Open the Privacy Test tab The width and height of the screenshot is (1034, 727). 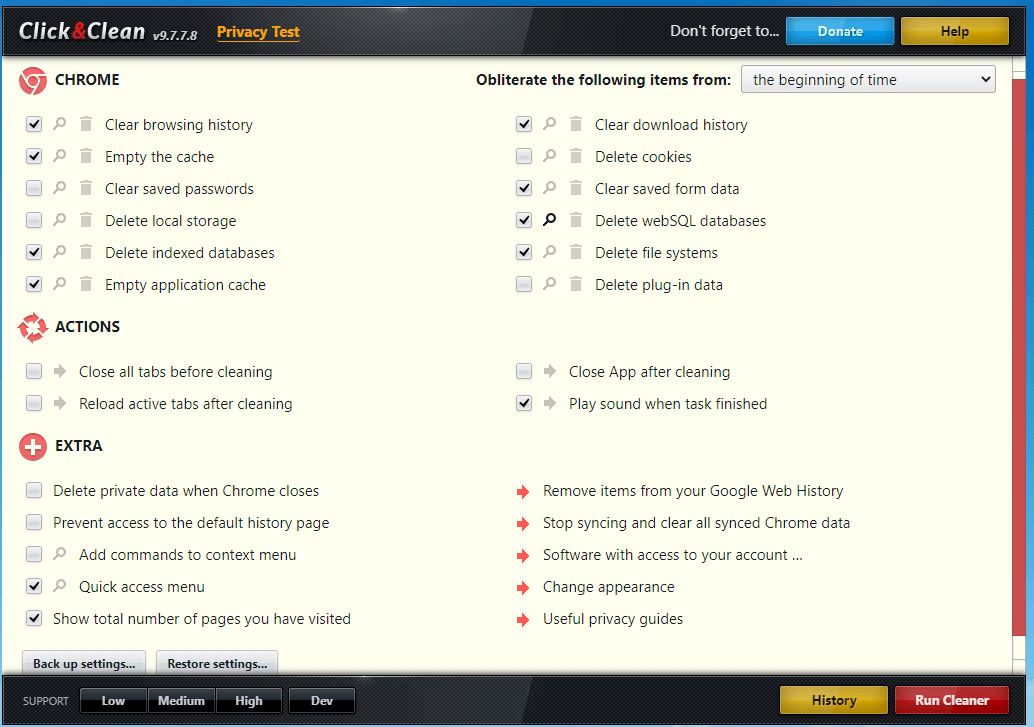(258, 32)
